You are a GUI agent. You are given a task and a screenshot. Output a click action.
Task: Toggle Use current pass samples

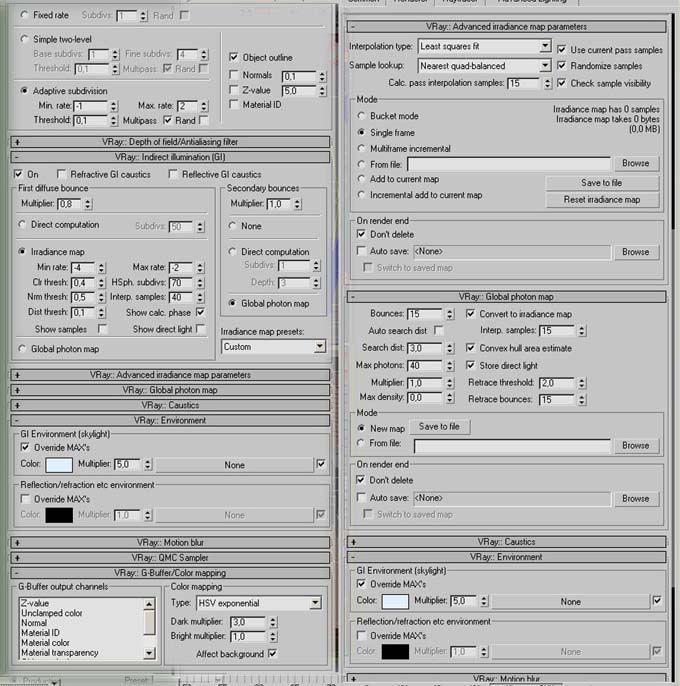click(x=561, y=49)
